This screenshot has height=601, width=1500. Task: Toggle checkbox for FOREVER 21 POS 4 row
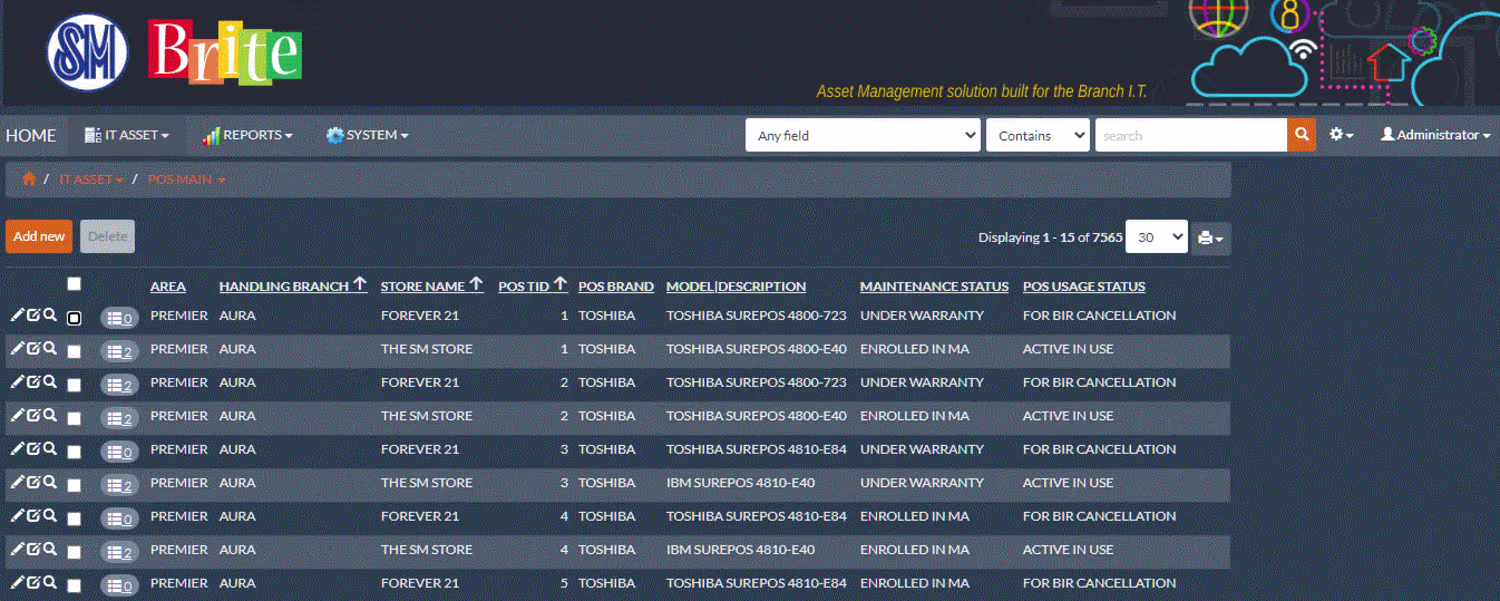coord(74,519)
